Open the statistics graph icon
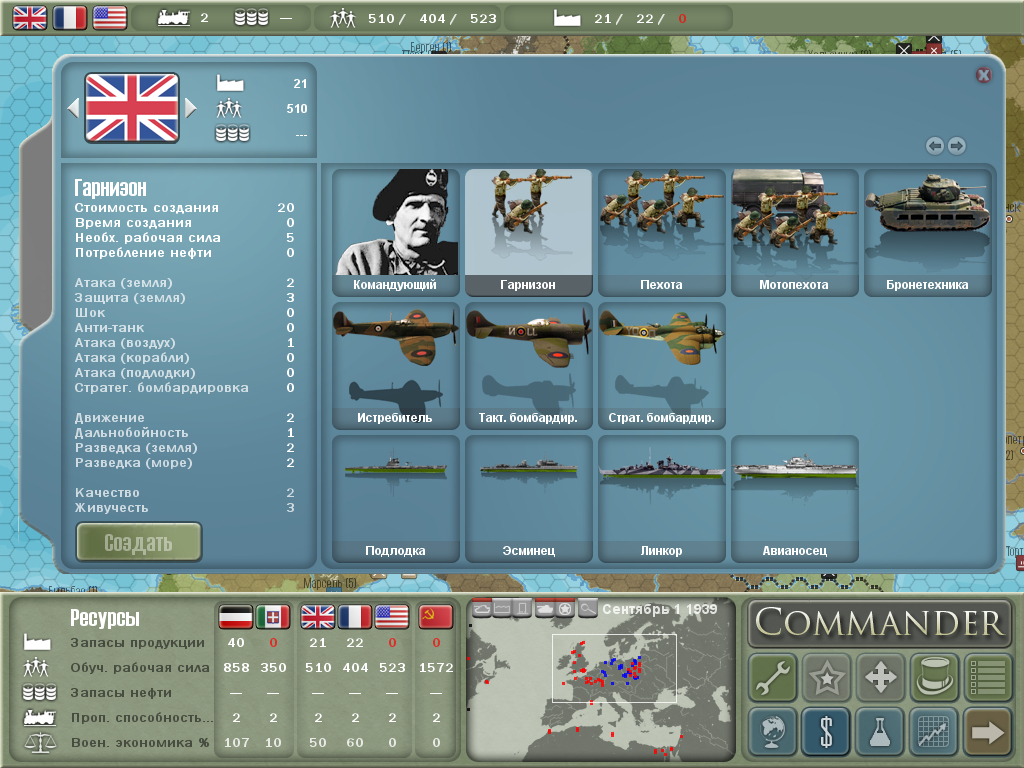 (x=934, y=732)
